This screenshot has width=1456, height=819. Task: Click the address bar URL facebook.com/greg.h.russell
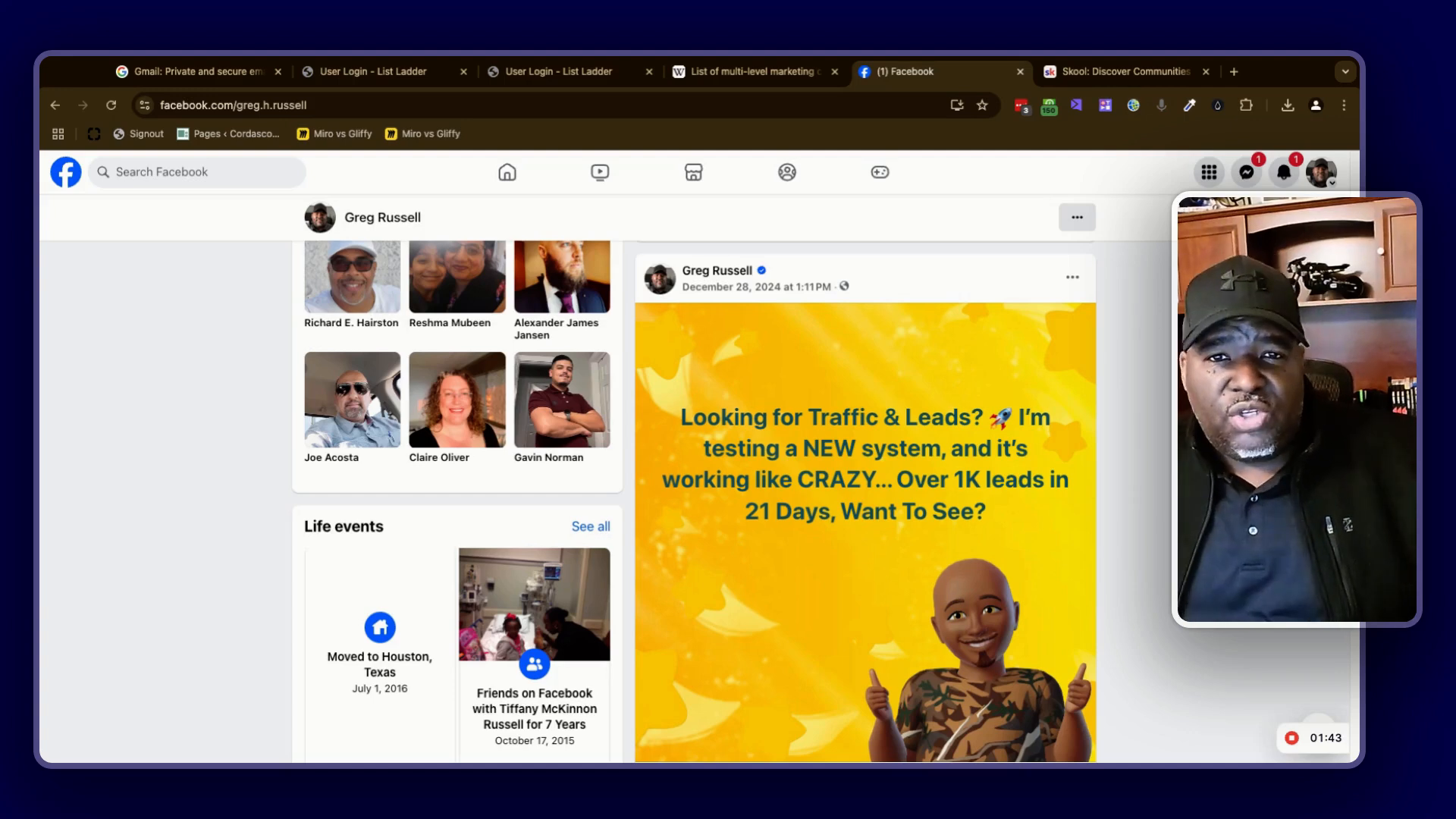(234, 105)
